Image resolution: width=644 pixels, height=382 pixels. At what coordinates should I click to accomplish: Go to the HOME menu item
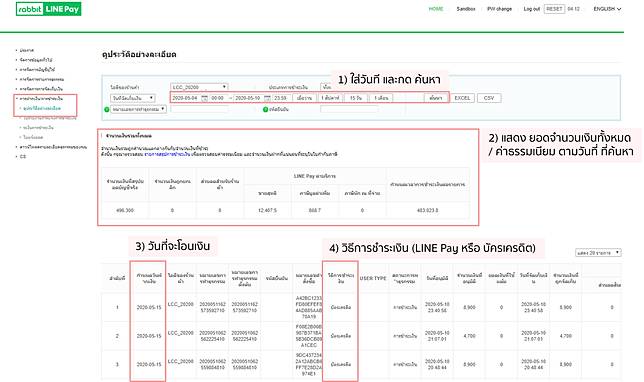pyautogui.click(x=436, y=9)
